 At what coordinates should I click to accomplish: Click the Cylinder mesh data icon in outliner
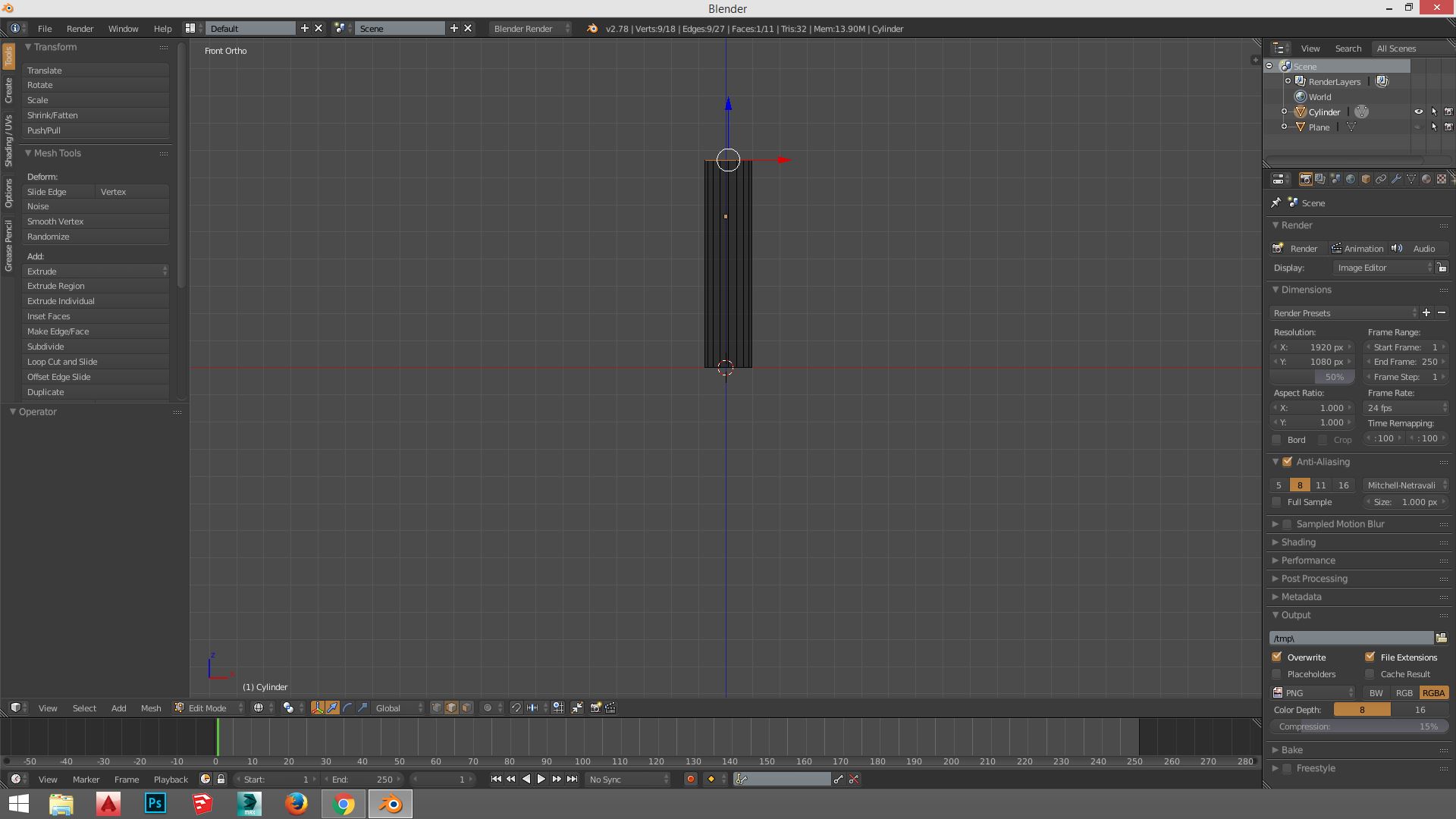(x=1362, y=111)
